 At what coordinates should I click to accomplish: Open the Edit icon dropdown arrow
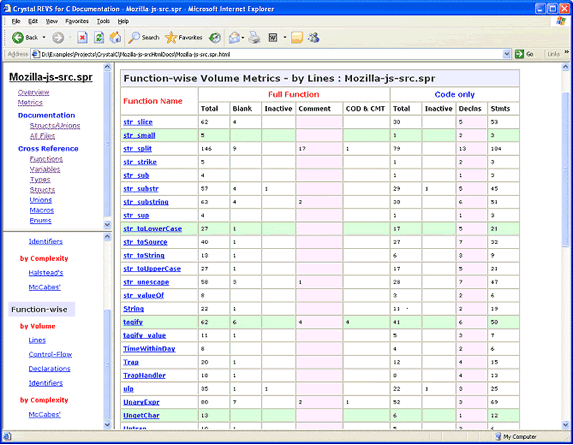pos(285,37)
